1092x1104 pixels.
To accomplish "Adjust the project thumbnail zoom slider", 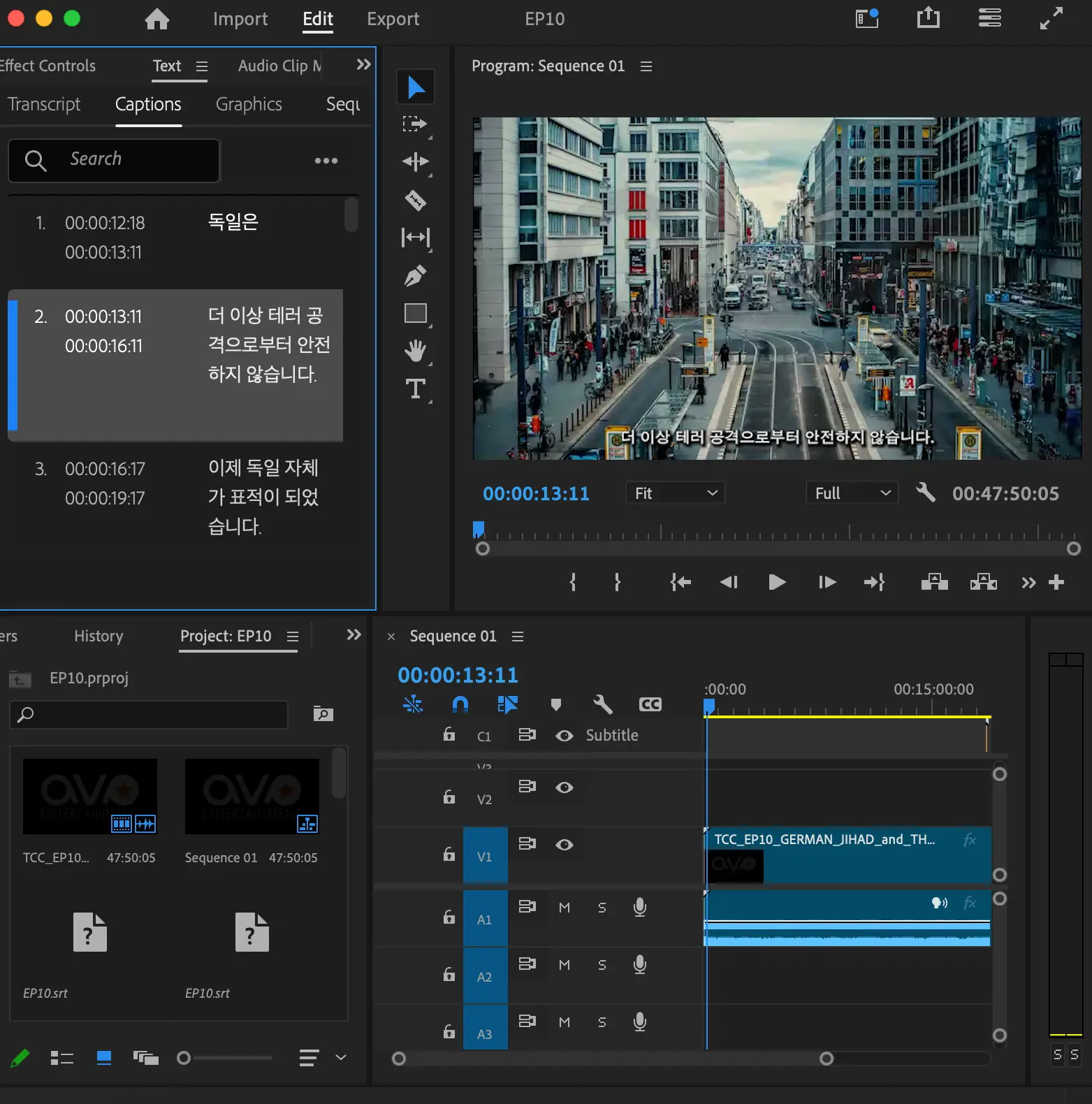I will [x=184, y=1058].
